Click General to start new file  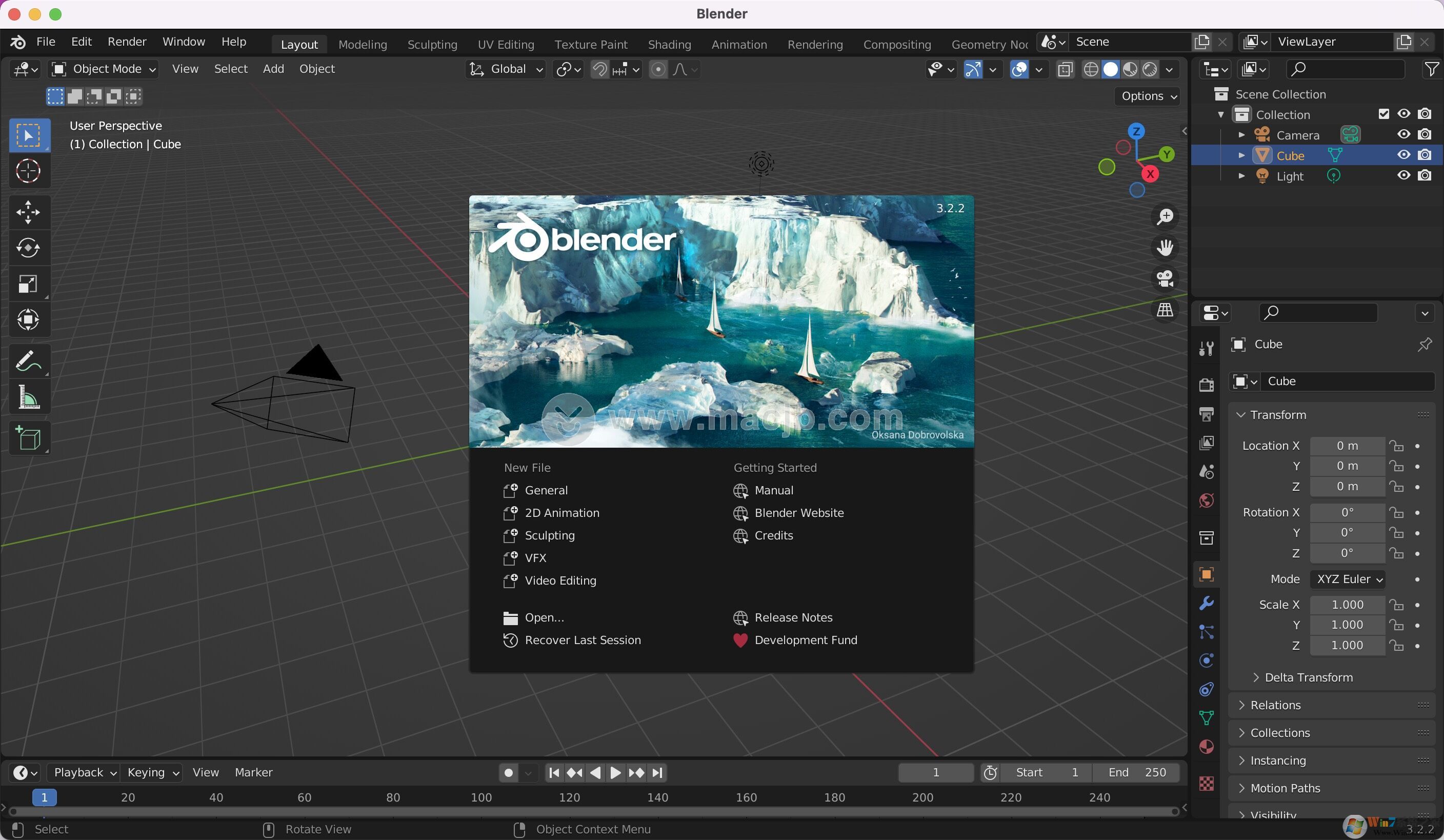pyautogui.click(x=547, y=490)
